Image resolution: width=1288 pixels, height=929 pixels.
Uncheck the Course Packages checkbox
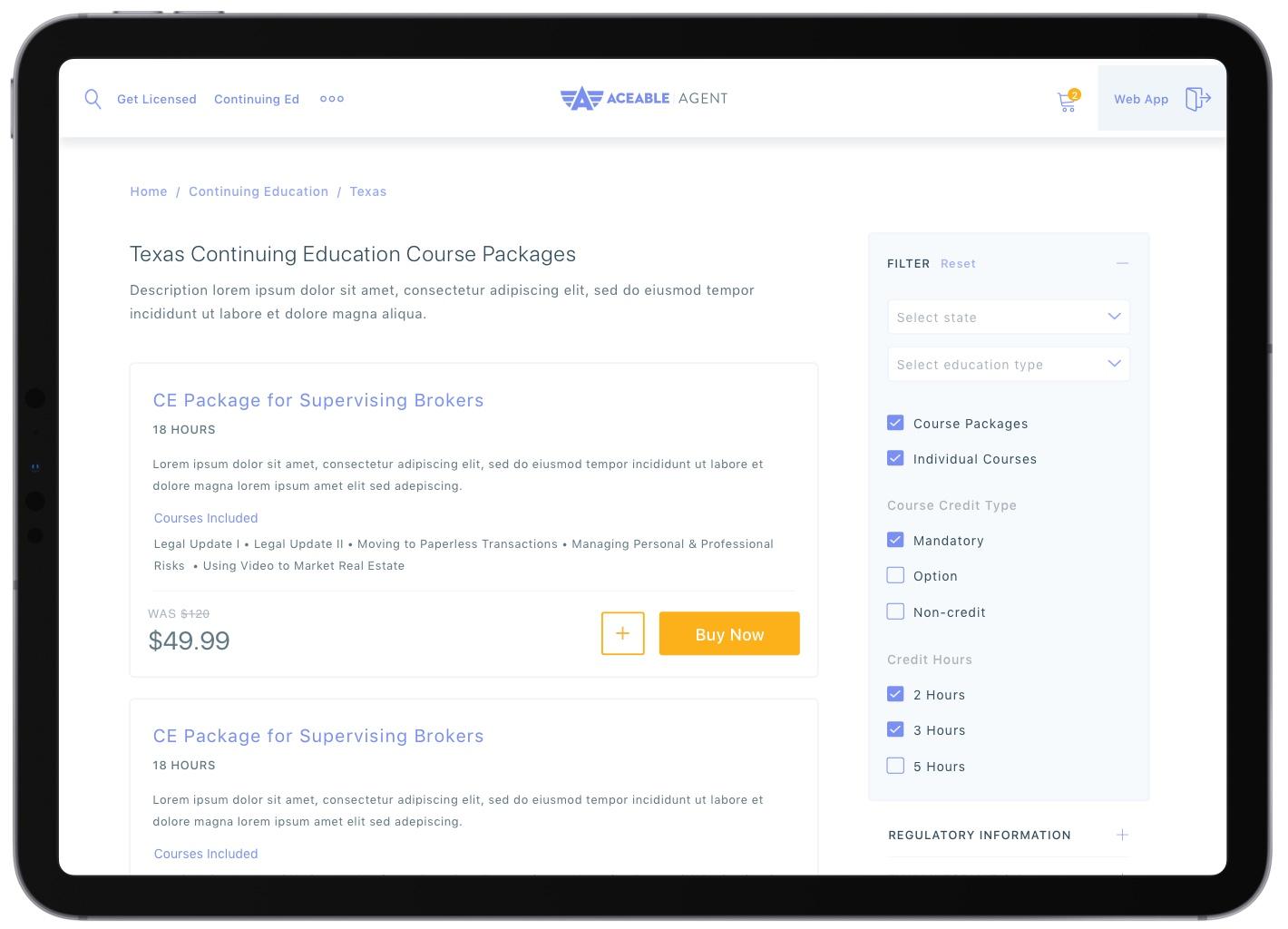click(895, 423)
